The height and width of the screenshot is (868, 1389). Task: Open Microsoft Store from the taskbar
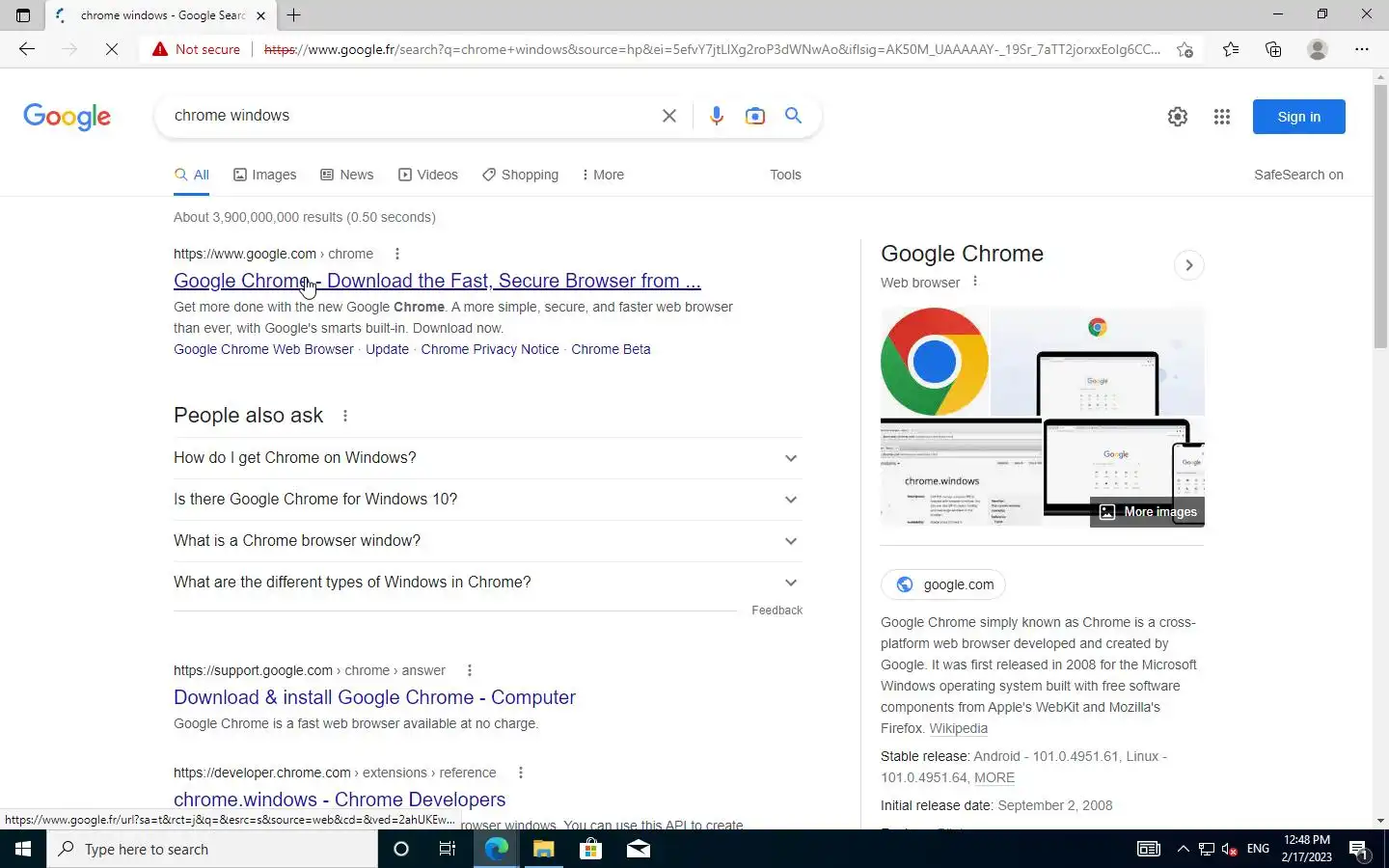(x=590, y=849)
